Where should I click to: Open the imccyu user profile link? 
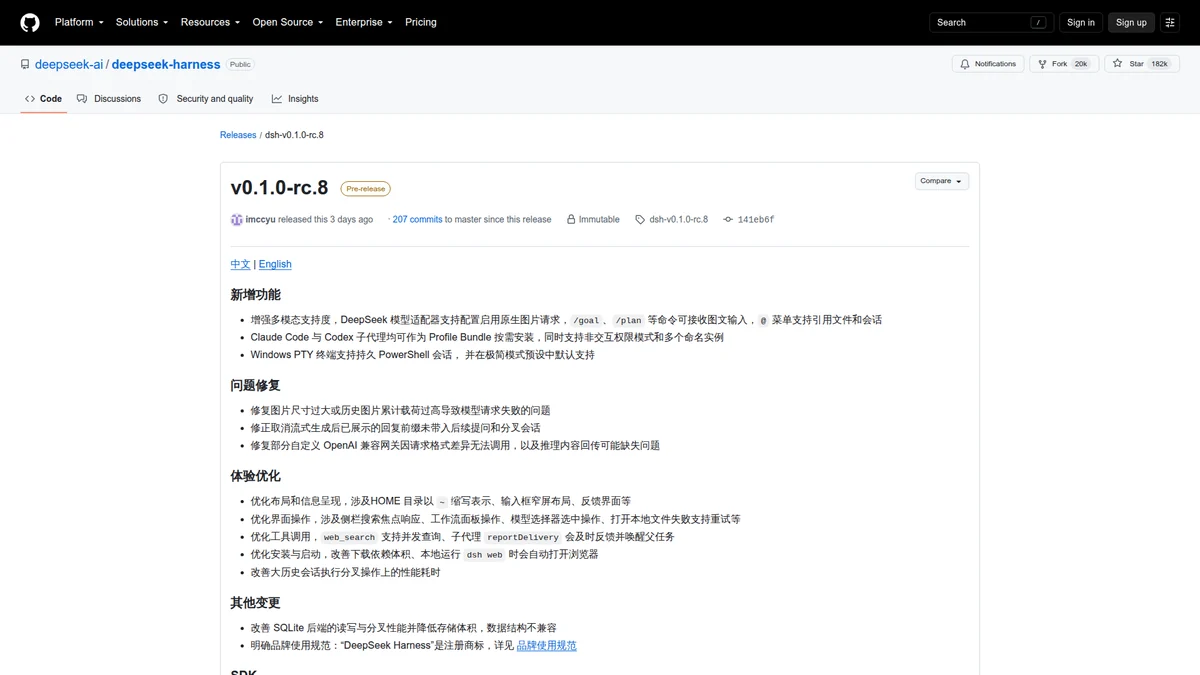pos(260,219)
